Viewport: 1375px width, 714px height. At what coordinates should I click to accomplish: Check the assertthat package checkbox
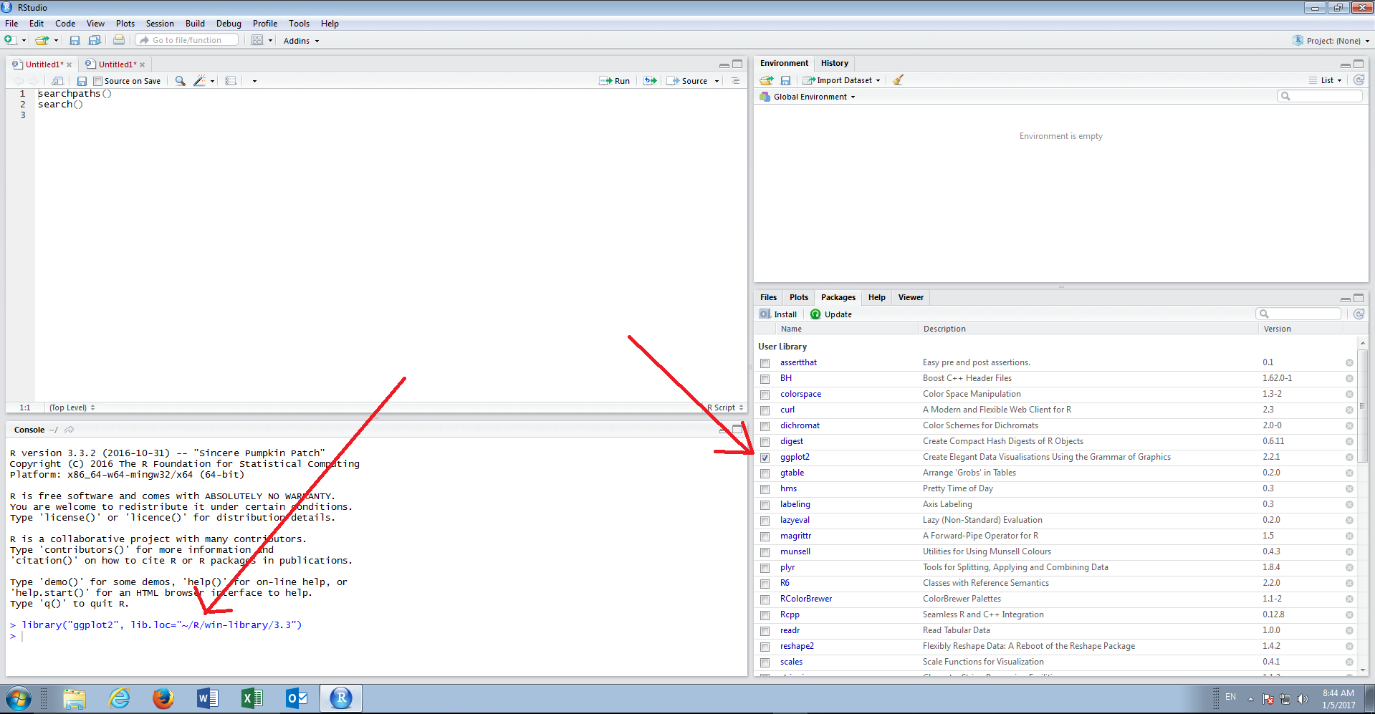[x=765, y=363]
